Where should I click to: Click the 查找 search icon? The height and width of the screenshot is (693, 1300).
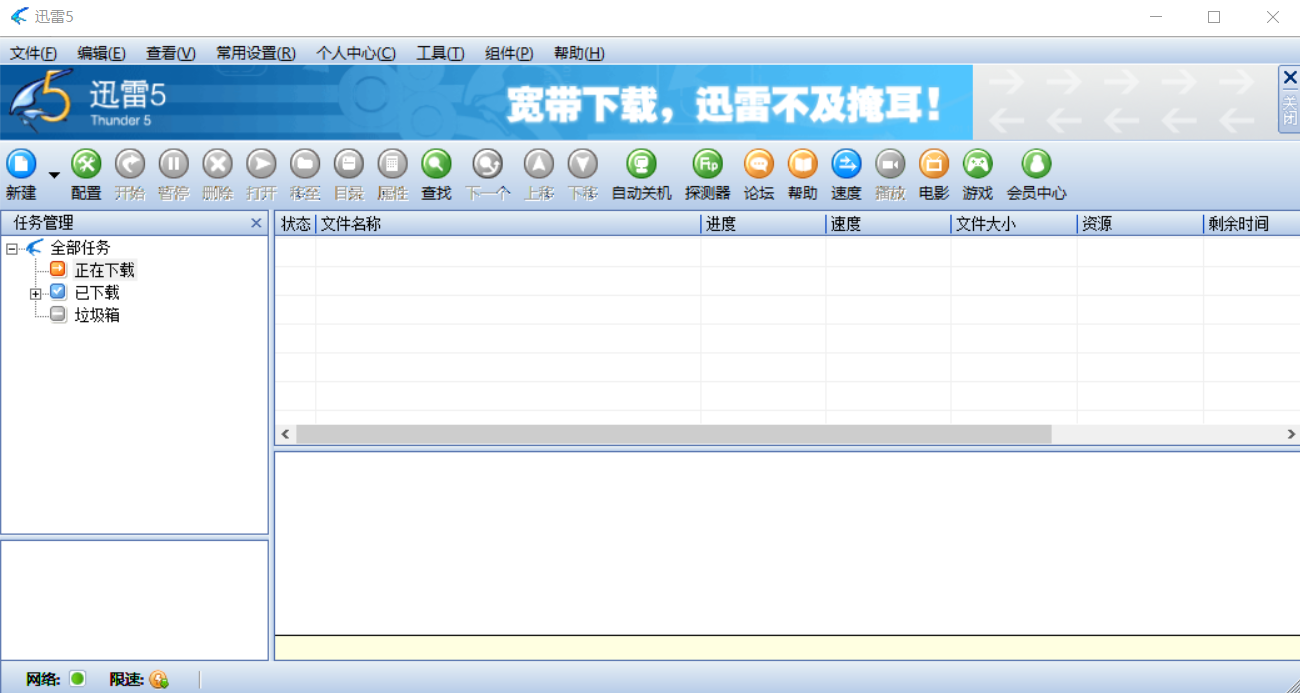click(x=436, y=164)
